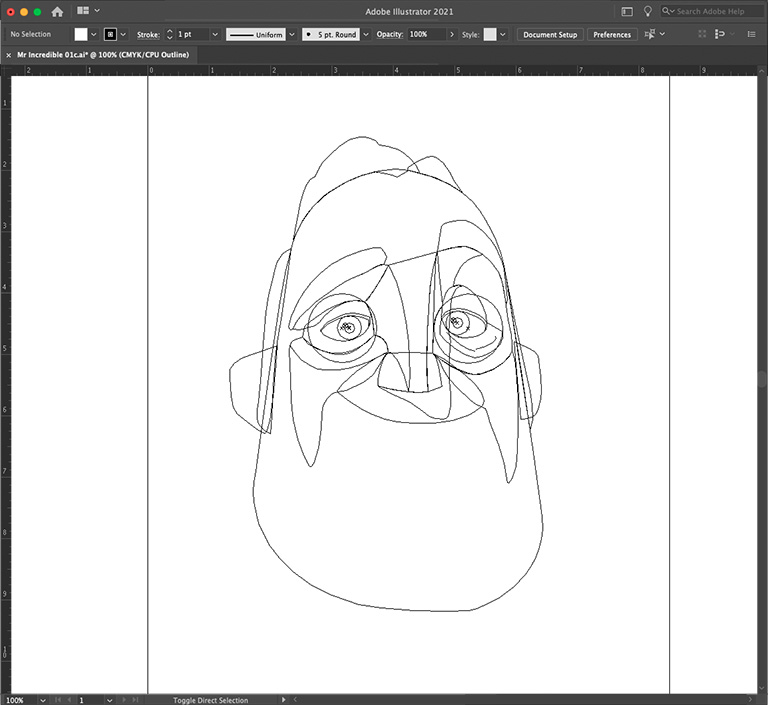Screen dimensions: 768x705
Task: Adjust the stroke weight stepper arrows
Action: coord(169,34)
